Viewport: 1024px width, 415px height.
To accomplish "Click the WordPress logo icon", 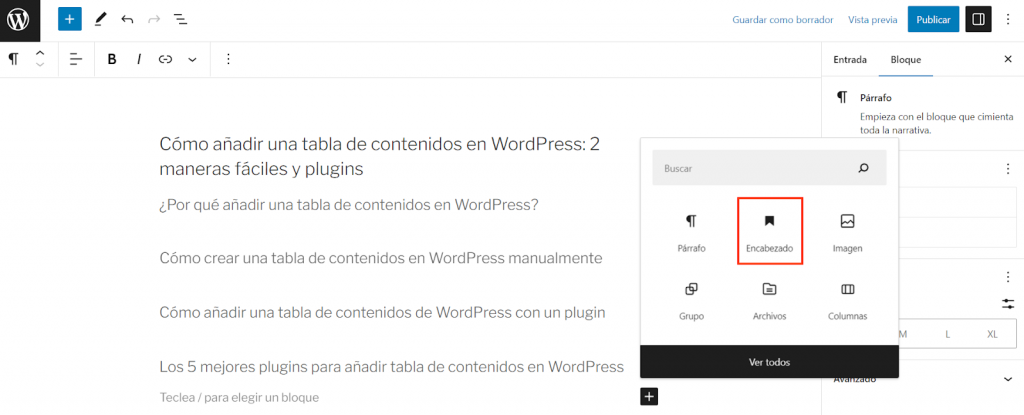I will pos(19,19).
